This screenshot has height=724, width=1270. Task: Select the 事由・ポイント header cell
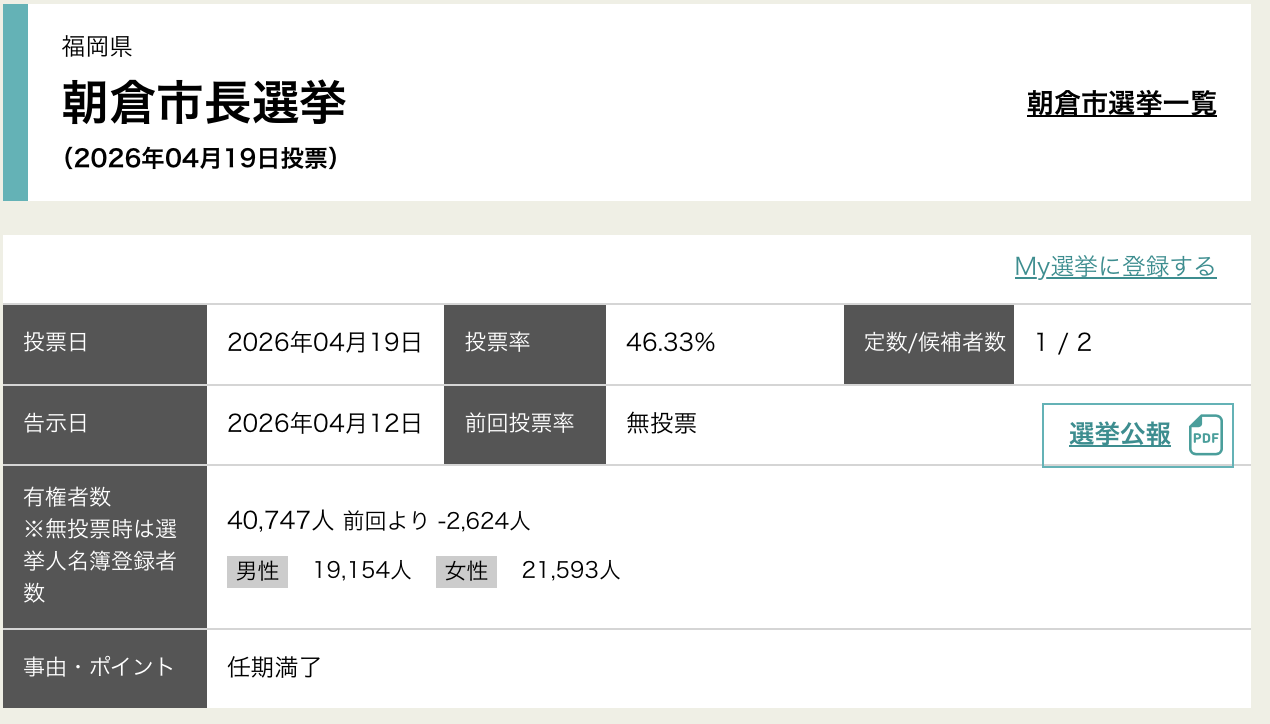[x=105, y=668]
